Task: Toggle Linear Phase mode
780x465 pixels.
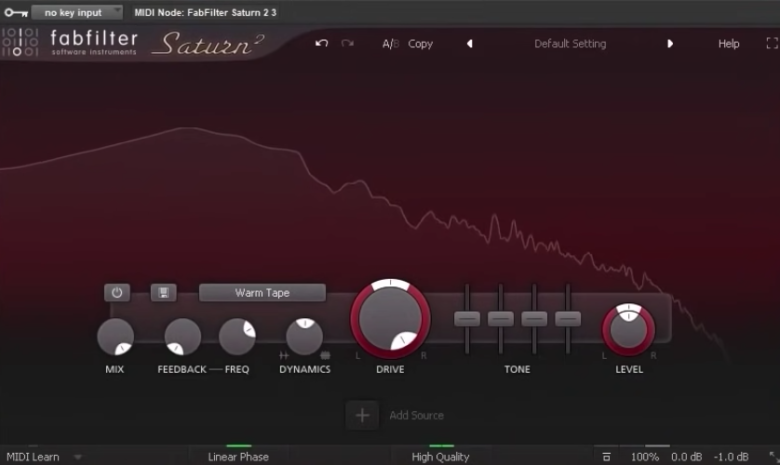Action: click(x=238, y=457)
